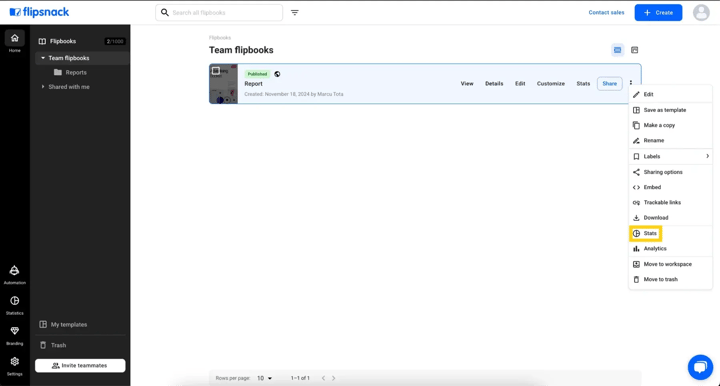This screenshot has height=386, width=720.
Task: Collapse the Team flipbooks tree
Action: [x=43, y=58]
